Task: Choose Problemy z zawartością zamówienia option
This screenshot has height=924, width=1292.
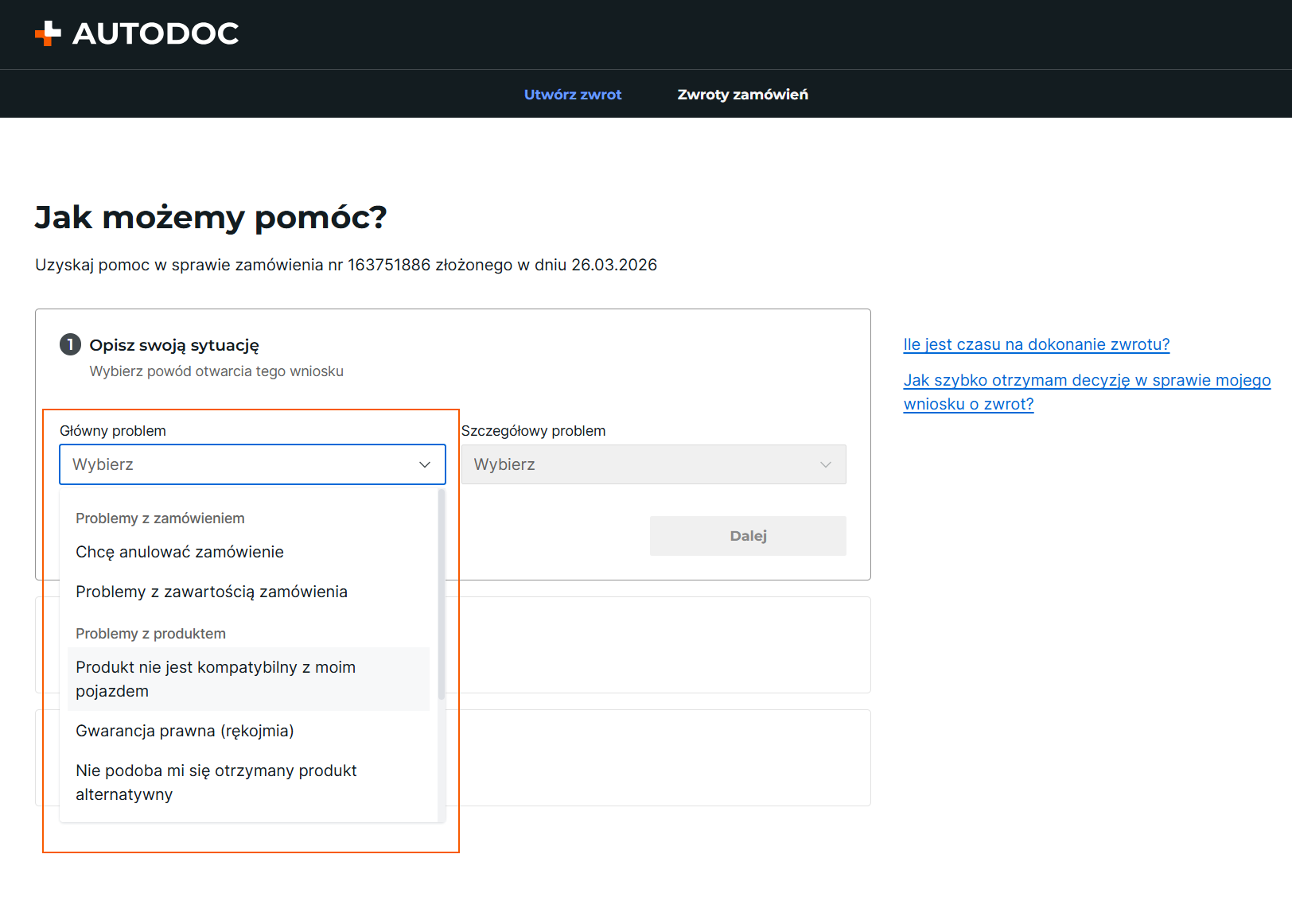Action: tap(248, 592)
